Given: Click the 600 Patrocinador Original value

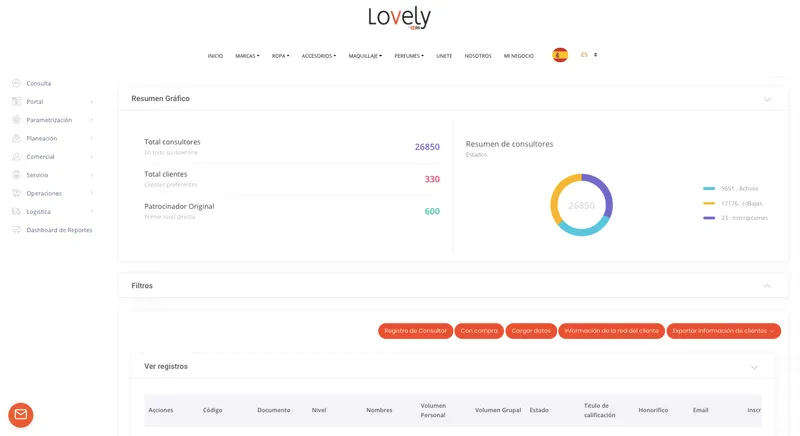Looking at the screenshot, I should pyautogui.click(x=432, y=211).
